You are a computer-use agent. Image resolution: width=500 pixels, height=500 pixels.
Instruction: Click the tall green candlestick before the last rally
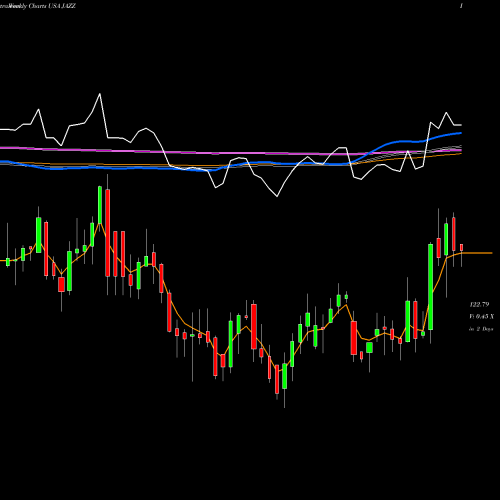(431, 287)
